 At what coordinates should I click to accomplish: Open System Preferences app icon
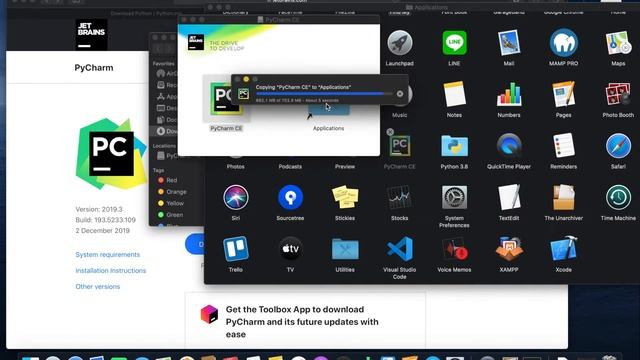pyautogui.click(x=454, y=198)
